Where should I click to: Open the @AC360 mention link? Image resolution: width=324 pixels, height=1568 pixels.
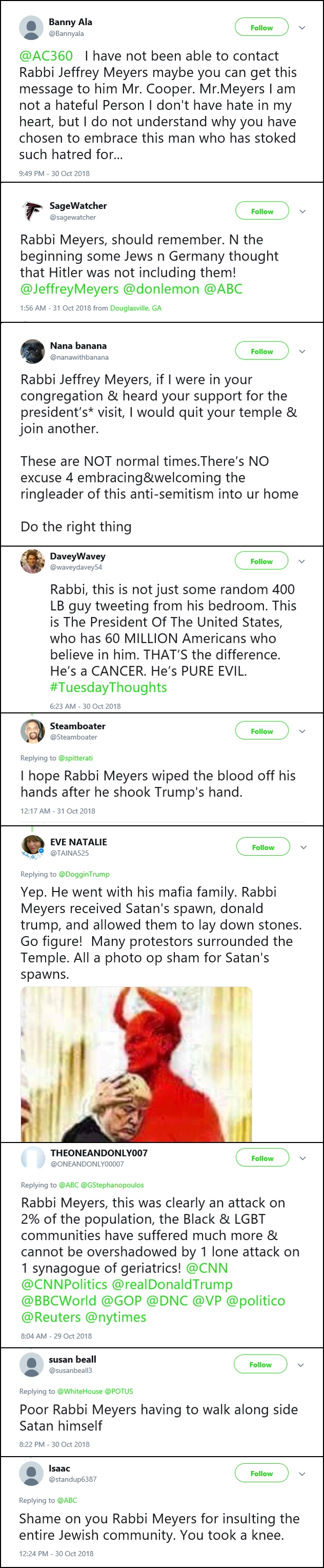46,56
